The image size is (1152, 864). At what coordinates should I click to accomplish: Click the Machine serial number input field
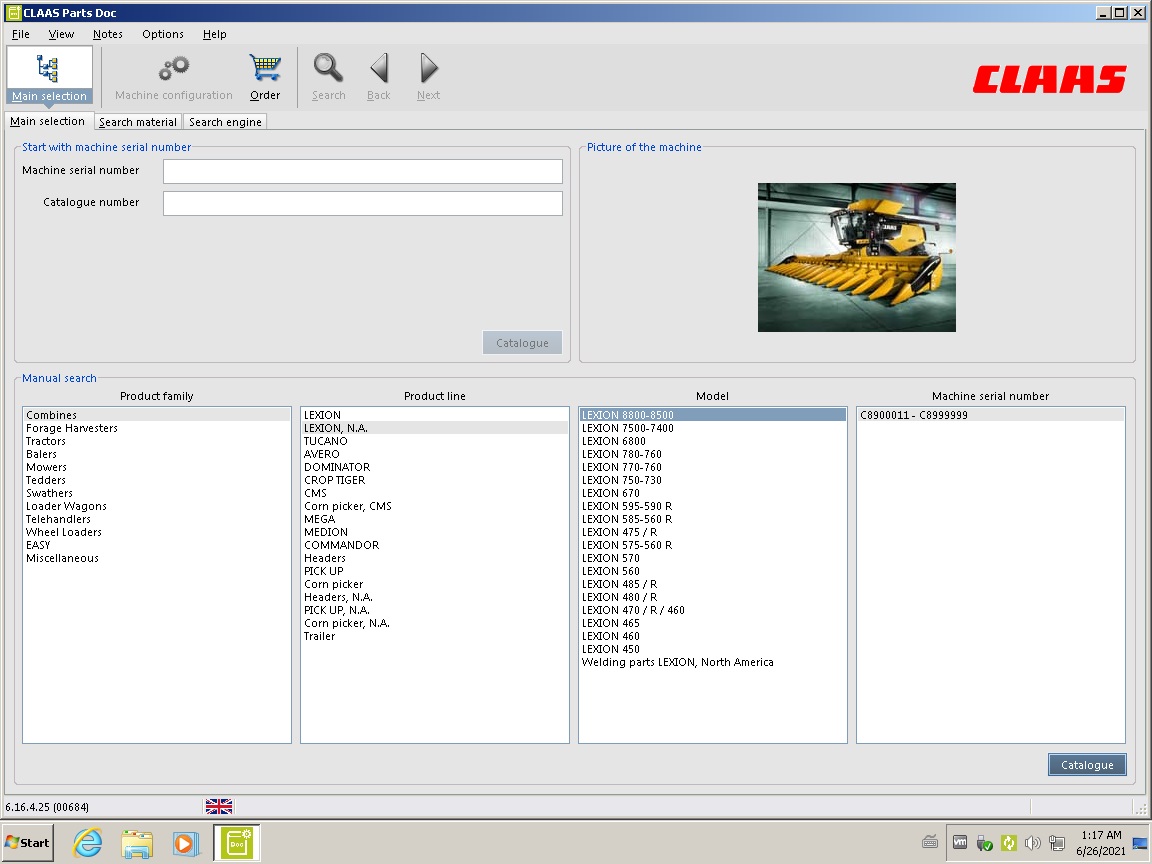pos(363,171)
